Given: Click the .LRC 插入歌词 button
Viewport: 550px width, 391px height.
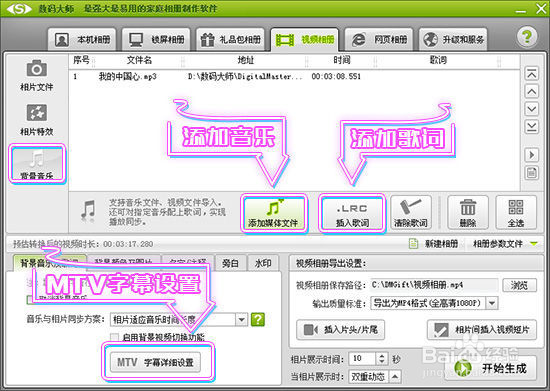Looking at the screenshot, I should pos(352,213).
